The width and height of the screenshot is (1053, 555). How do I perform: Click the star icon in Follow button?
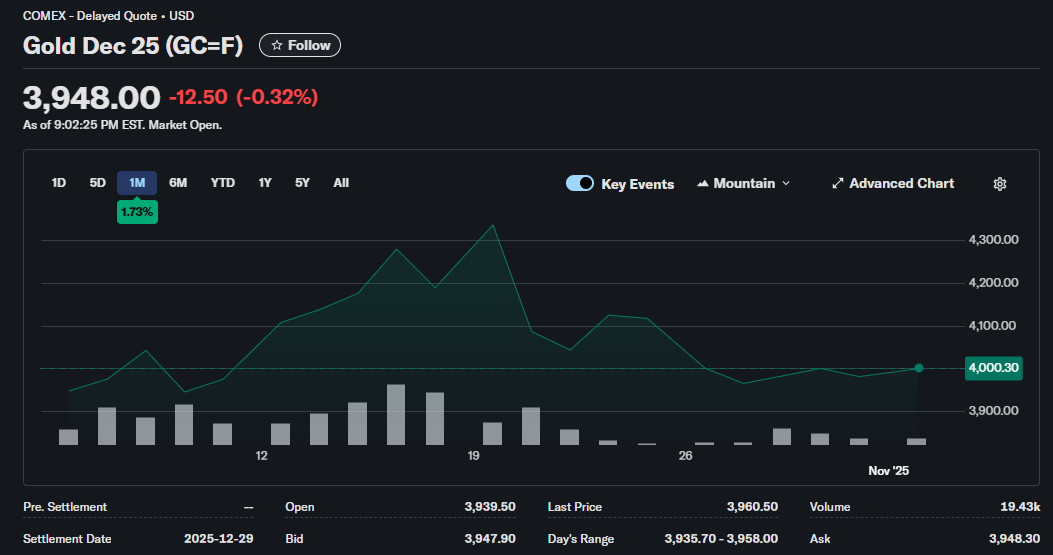(277, 46)
